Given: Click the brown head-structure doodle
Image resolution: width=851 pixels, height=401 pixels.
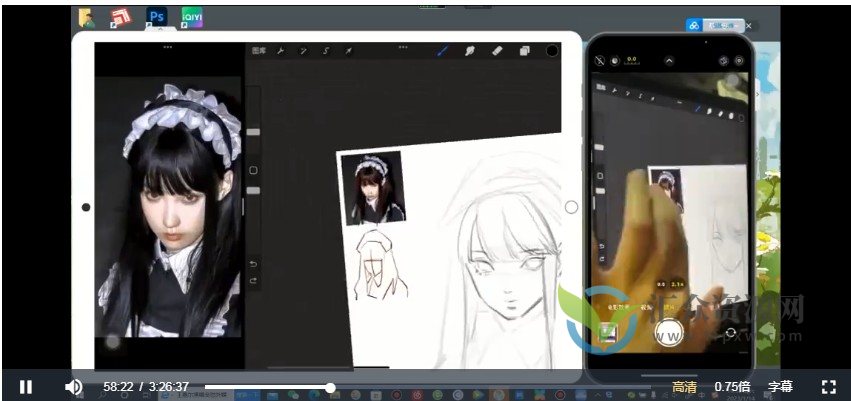Looking at the screenshot, I should coord(380,264).
